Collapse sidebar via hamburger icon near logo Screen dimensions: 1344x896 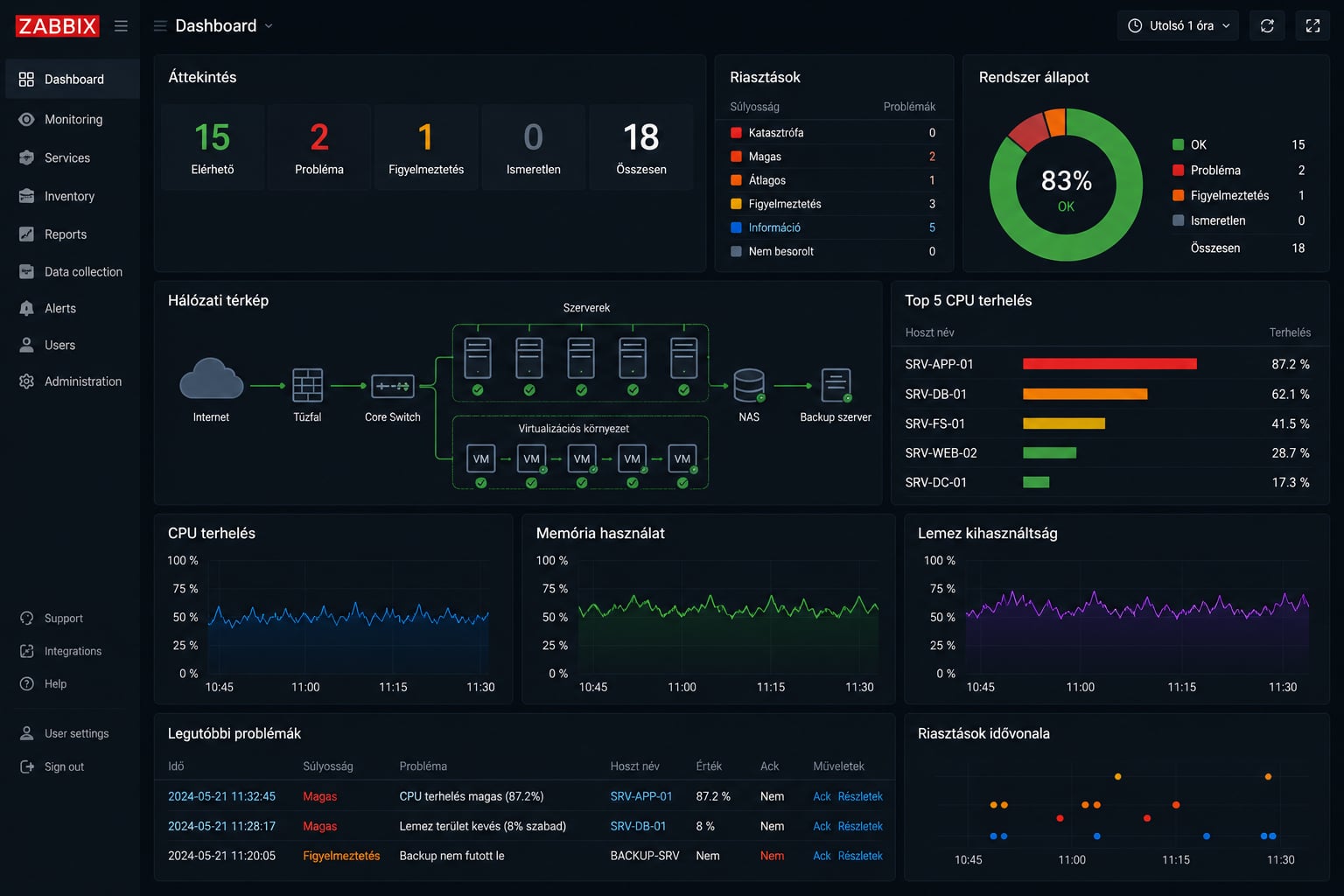[x=121, y=26]
